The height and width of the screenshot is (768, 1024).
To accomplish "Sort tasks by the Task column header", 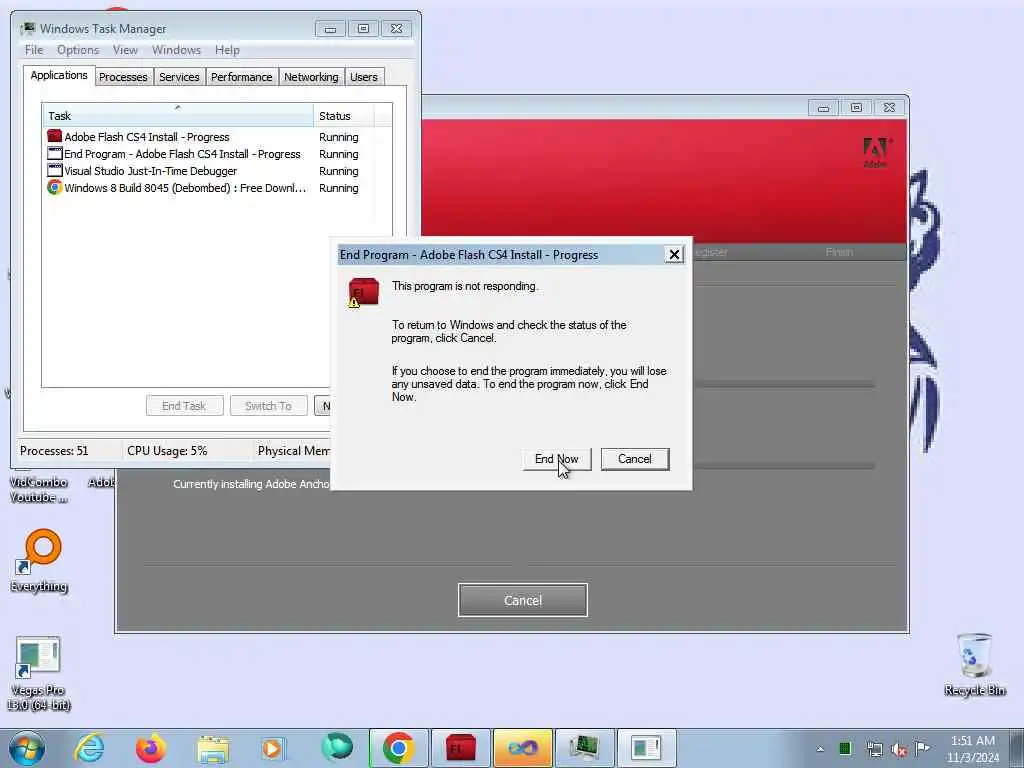I will coord(178,116).
